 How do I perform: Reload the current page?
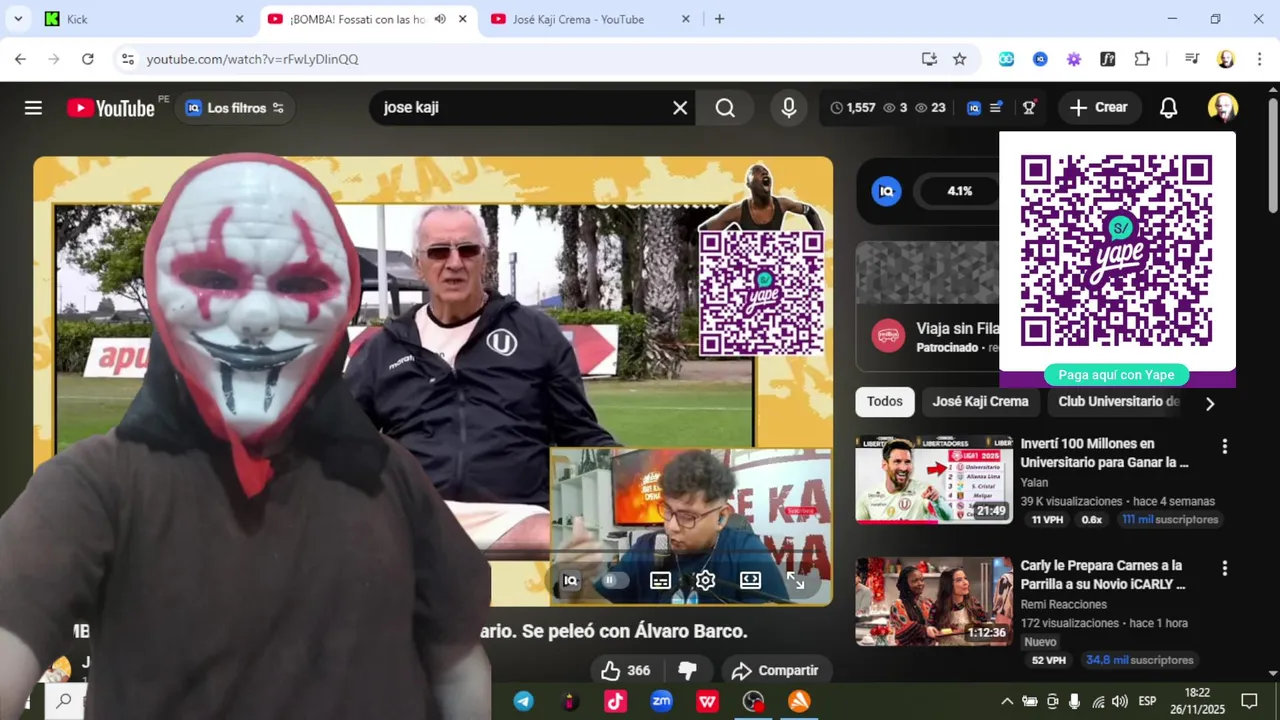tap(88, 59)
